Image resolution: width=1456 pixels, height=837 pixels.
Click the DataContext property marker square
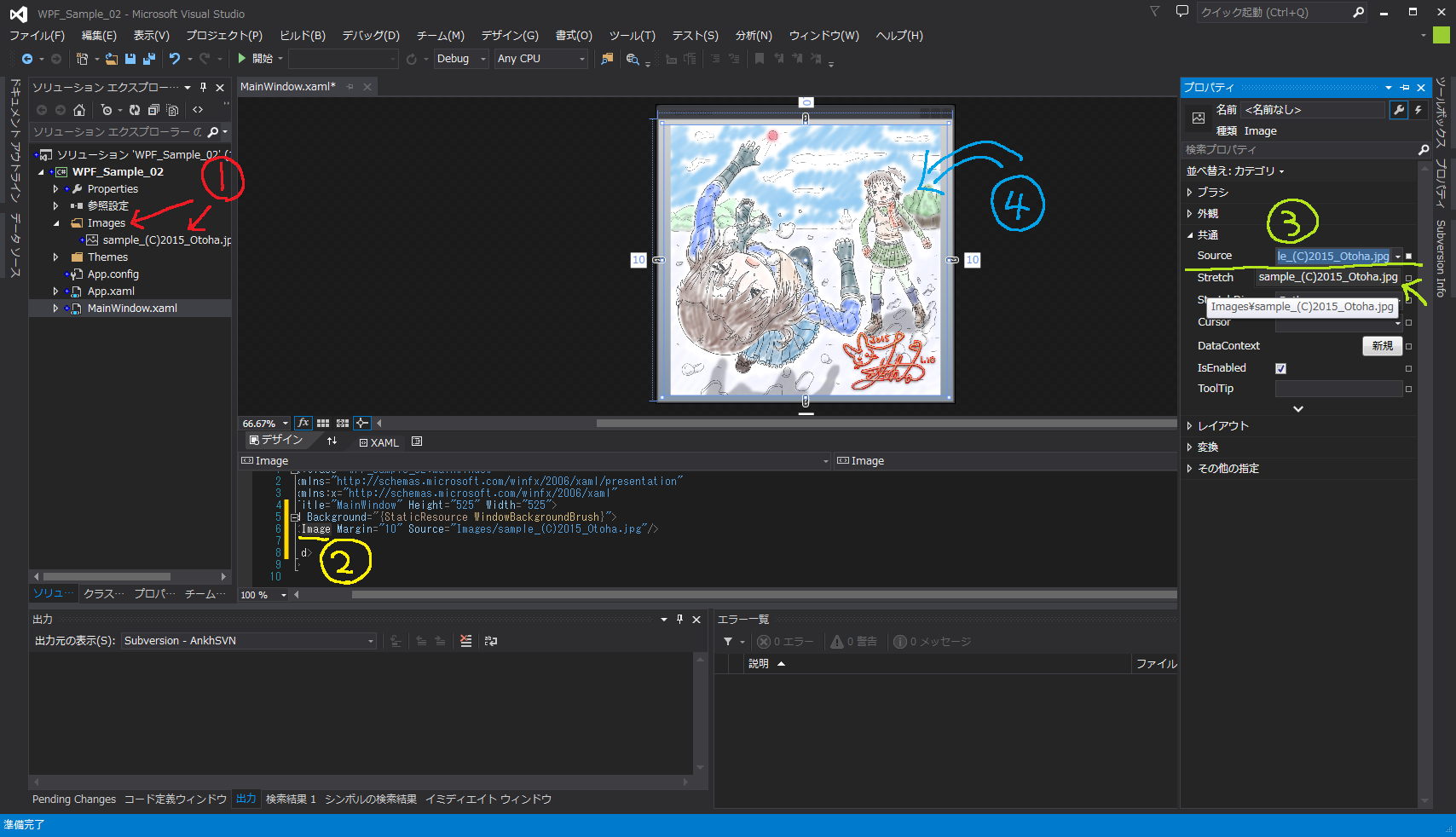[1408, 346]
